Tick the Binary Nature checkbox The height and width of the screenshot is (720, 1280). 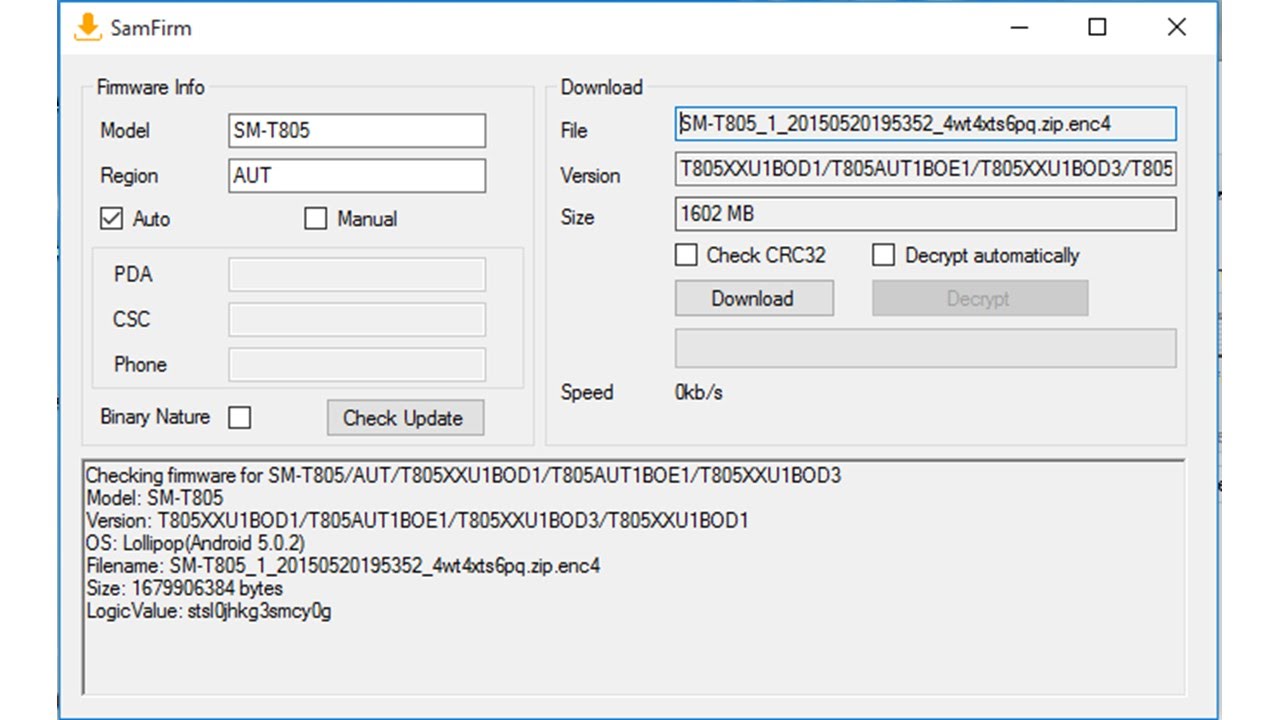[x=240, y=418]
